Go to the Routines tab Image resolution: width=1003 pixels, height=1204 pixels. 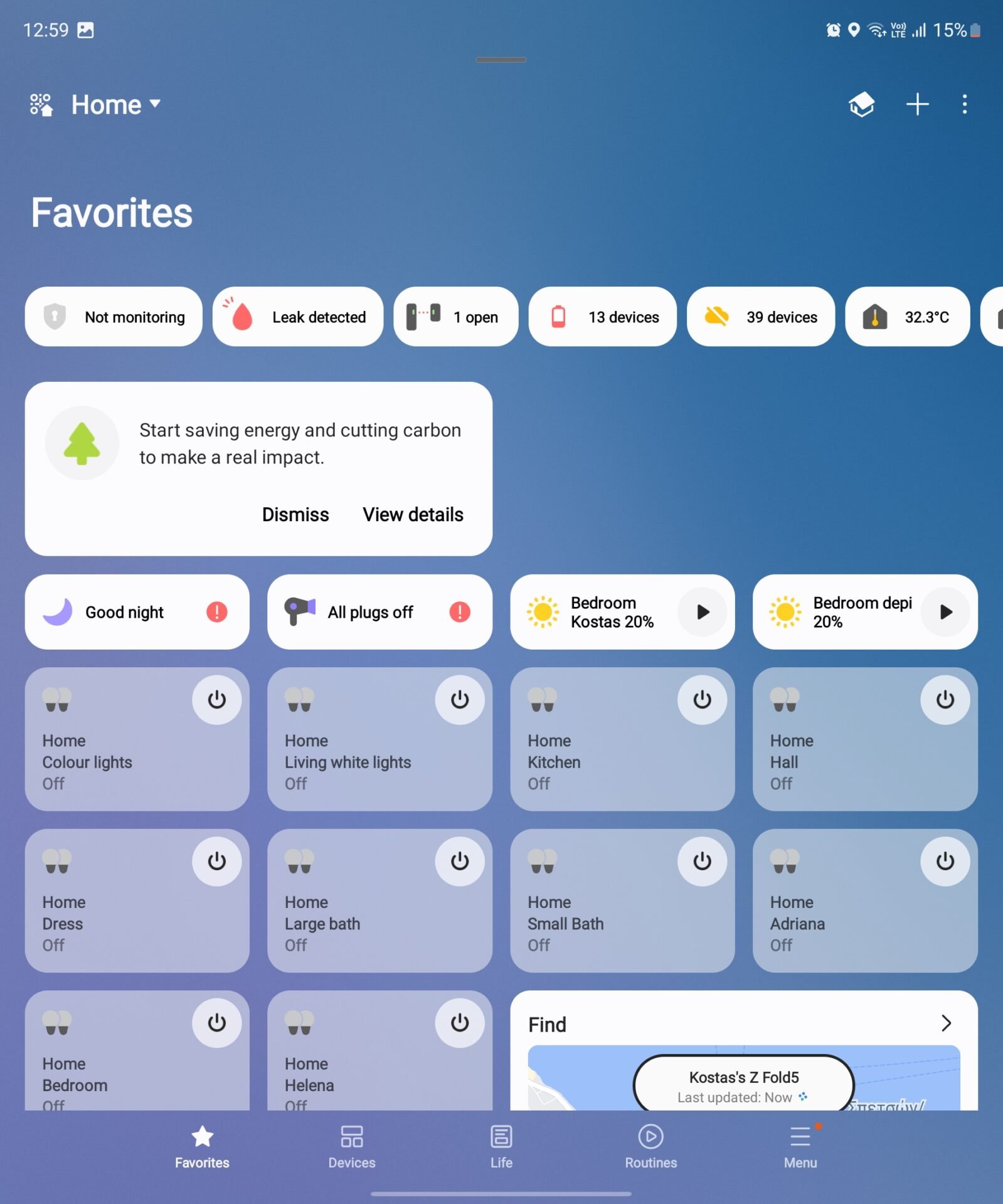coord(650,1147)
